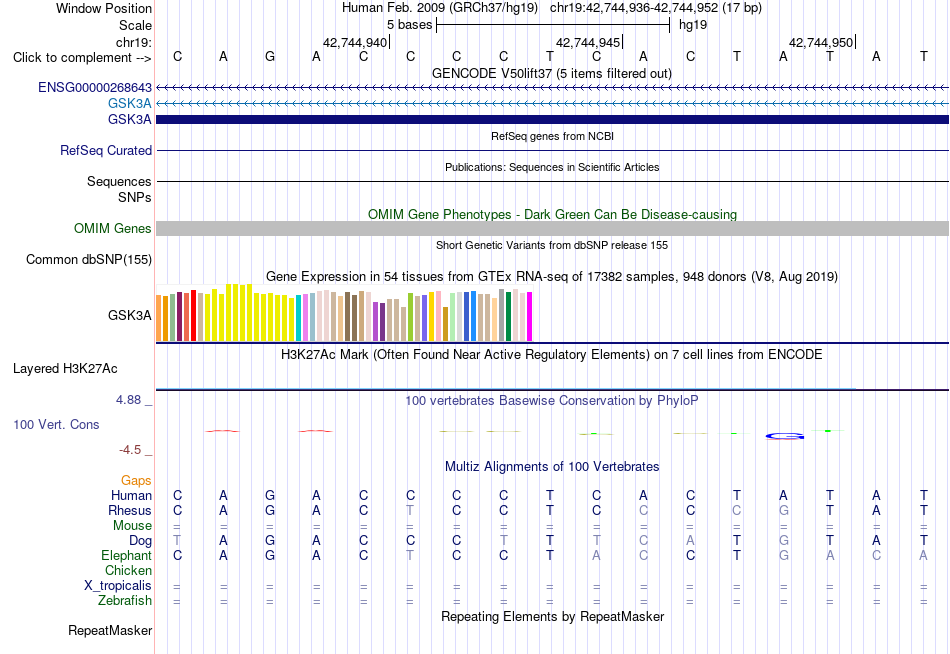Click 'Human Feb. 2009 (GRCh37/hg19)' text
This screenshot has height=654, width=950.
pyautogui.click(x=442, y=8)
